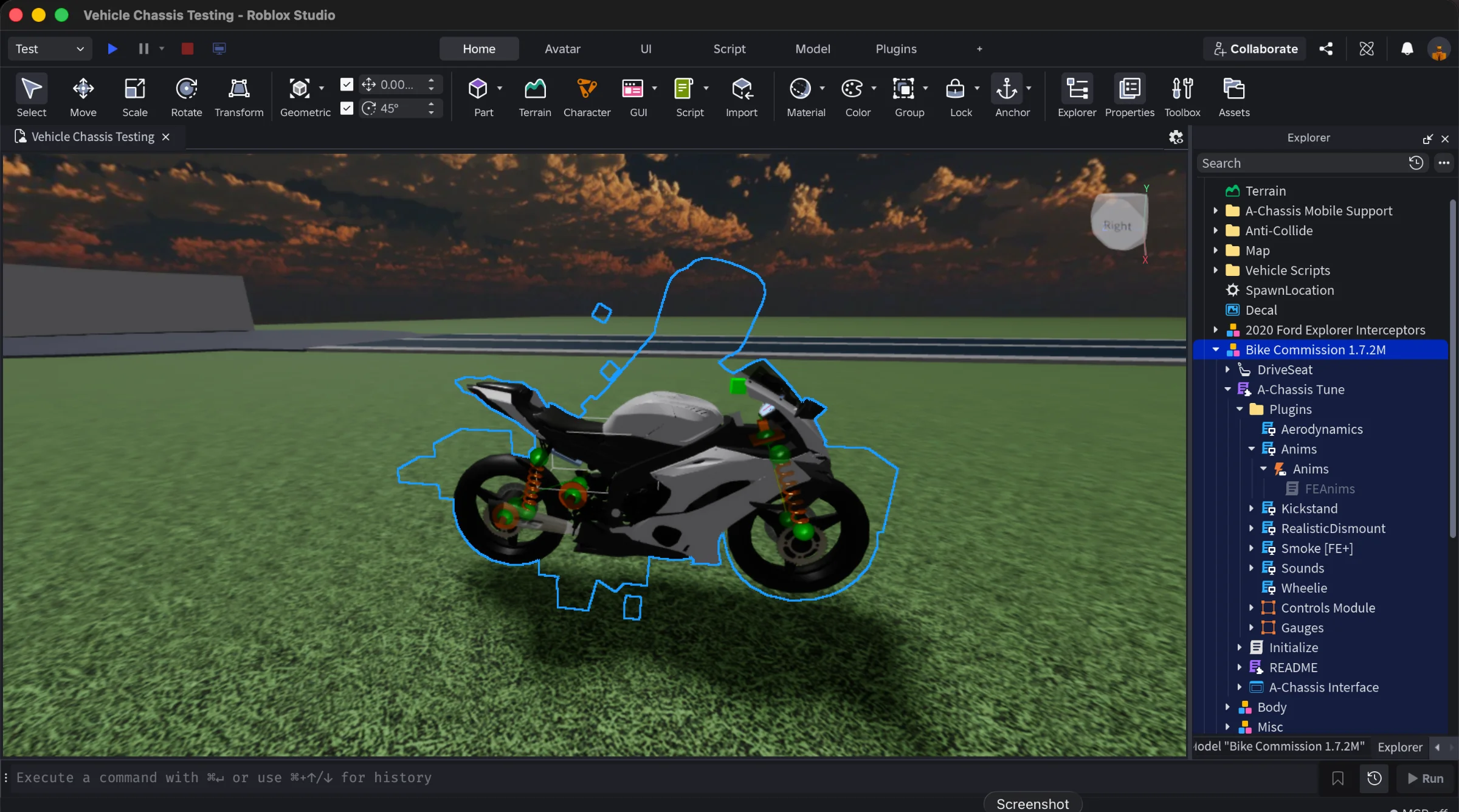1459x812 pixels.
Task: Select the Move tool
Action: point(83,96)
